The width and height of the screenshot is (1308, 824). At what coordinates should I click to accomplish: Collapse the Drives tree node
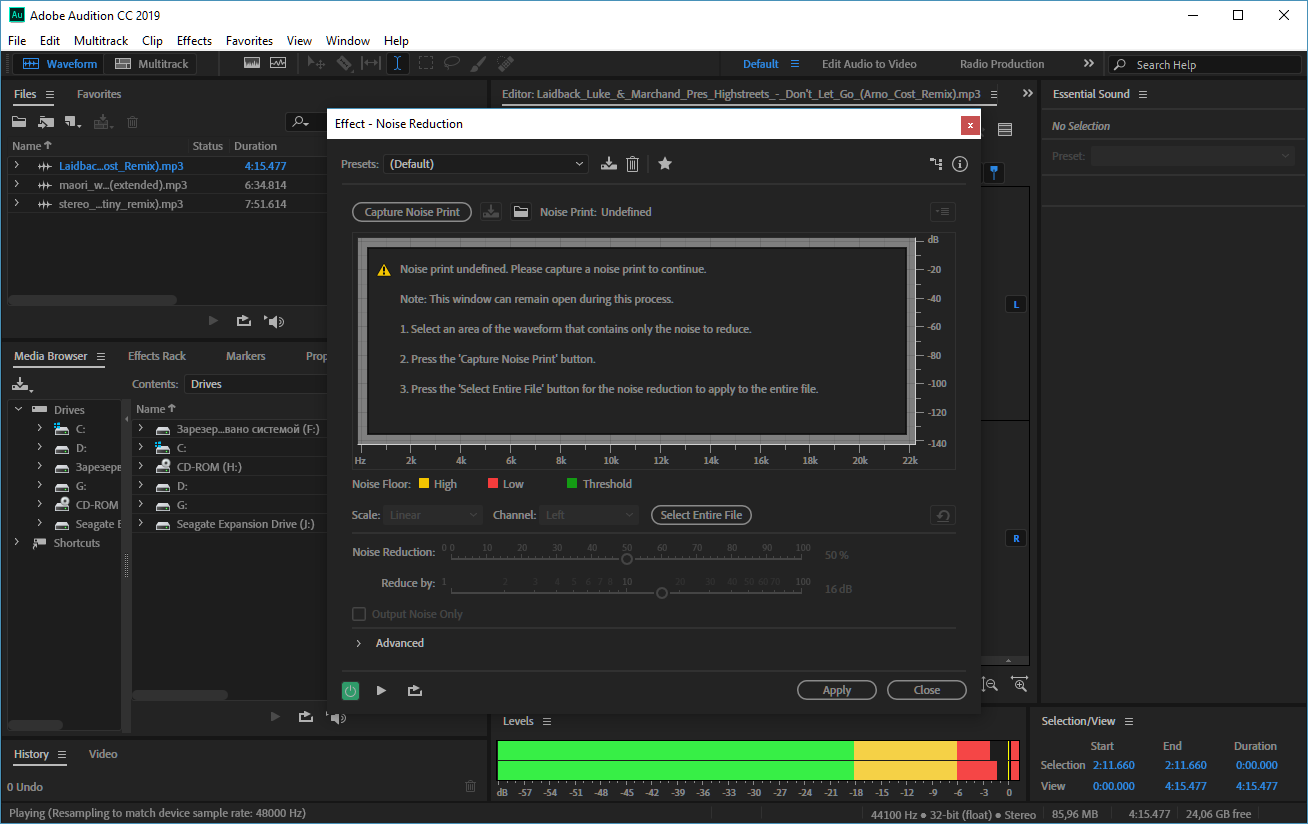click(x=17, y=409)
